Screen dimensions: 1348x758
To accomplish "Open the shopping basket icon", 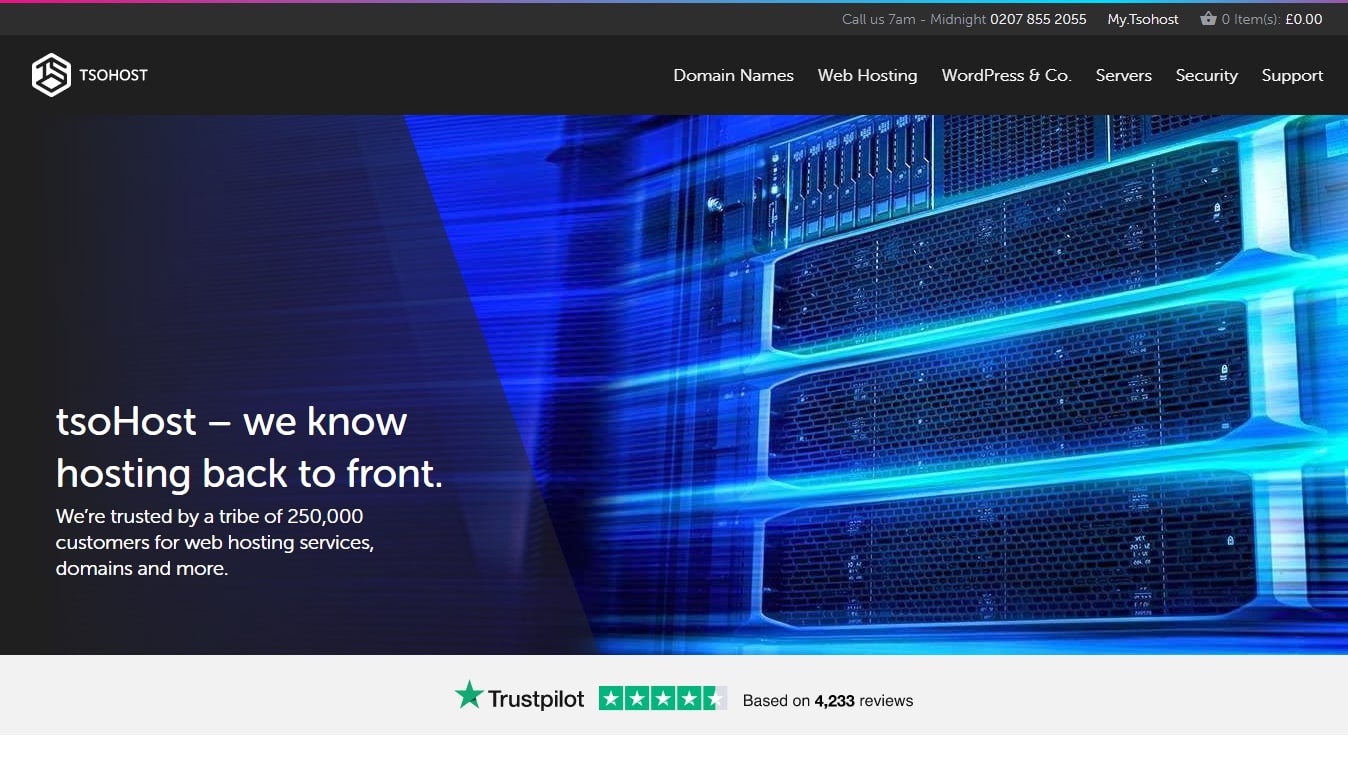I will pyautogui.click(x=1208, y=18).
